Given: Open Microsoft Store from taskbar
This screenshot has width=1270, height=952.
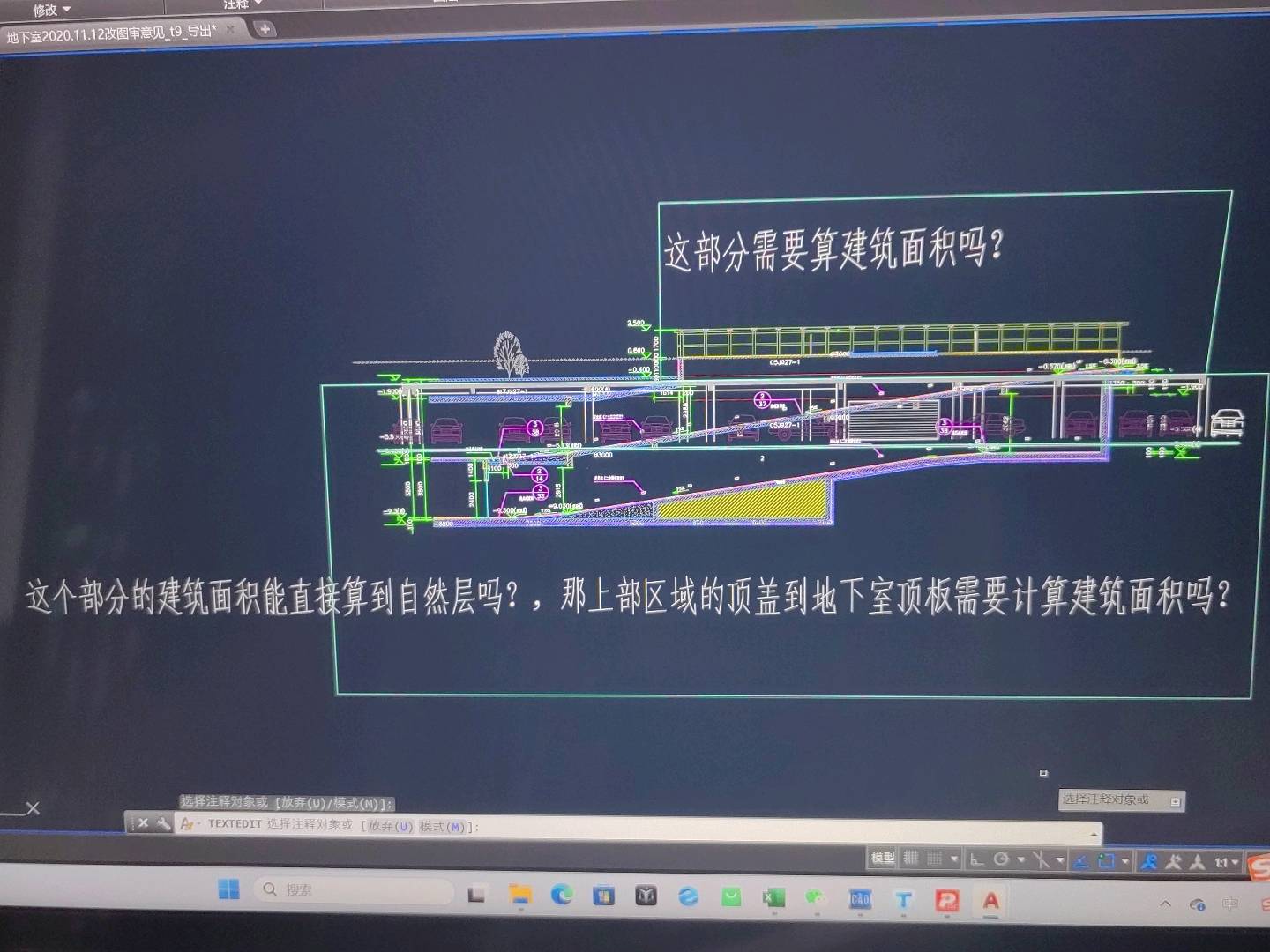Looking at the screenshot, I should [603, 896].
